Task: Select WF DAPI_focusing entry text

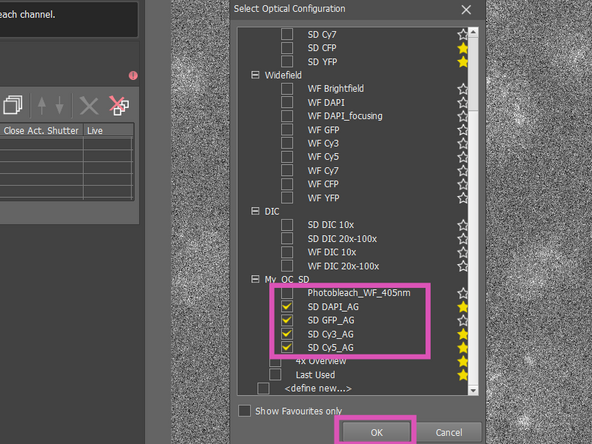Action: click(x=345, y=116)
